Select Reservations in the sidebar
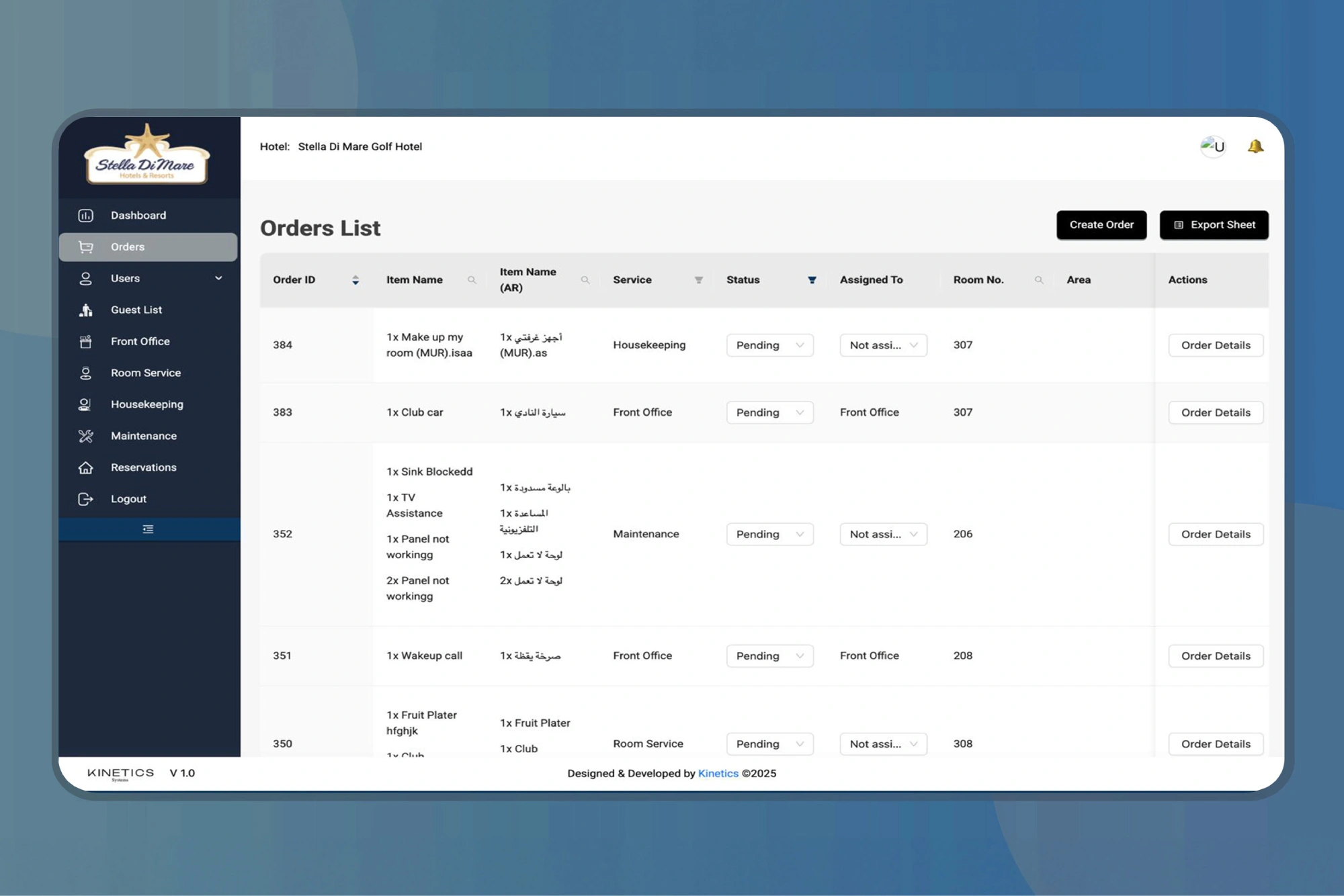The width and height of the screenshot is (1344, 896). 143,467
